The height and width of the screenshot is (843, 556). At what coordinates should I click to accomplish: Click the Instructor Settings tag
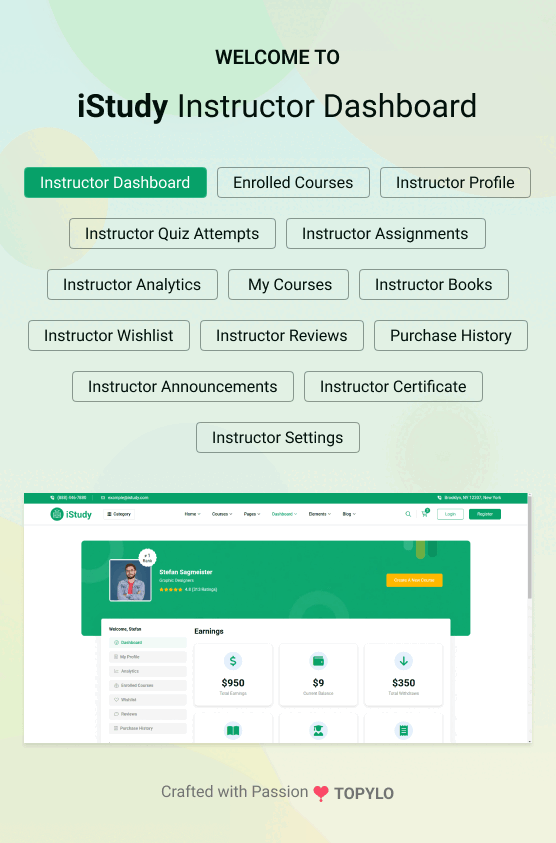coord(277,438)
